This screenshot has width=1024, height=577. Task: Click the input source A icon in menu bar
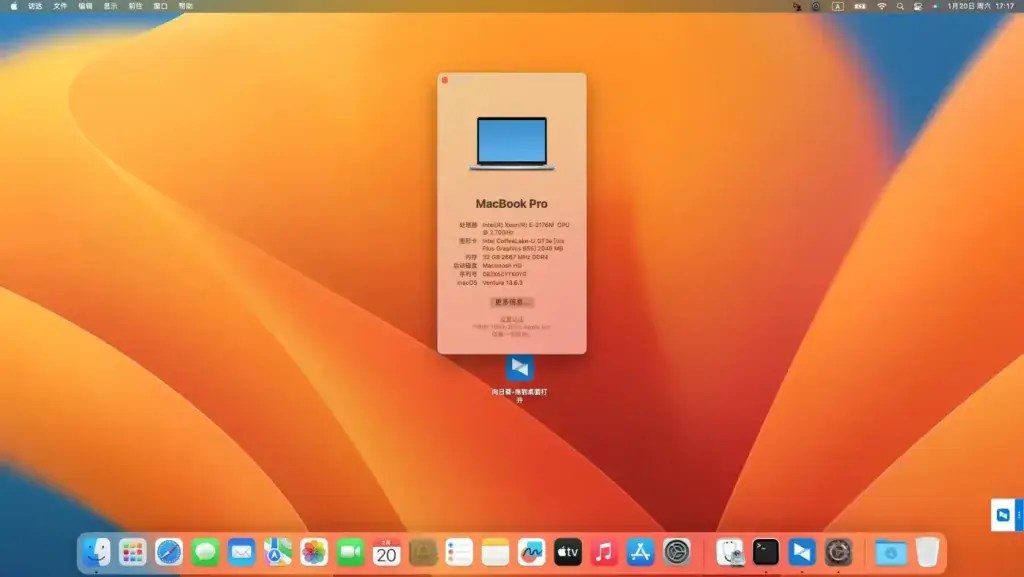[x=837, y=6]
